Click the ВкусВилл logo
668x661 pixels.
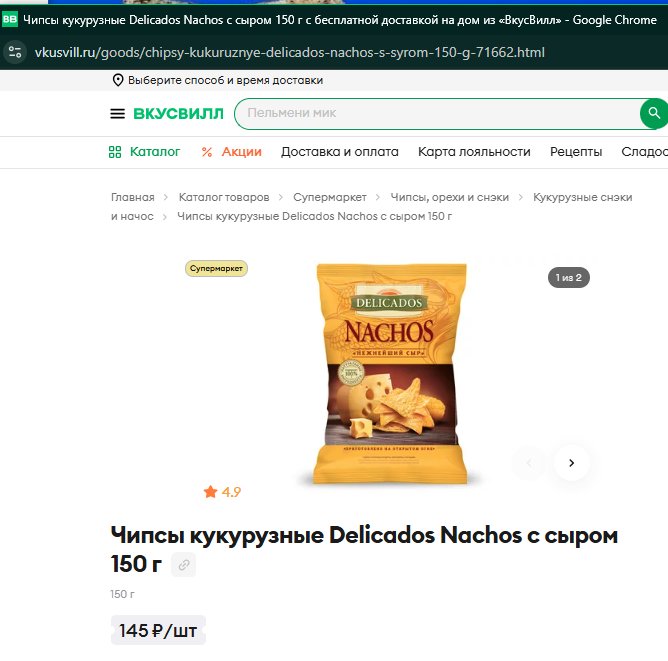pos(178,114)
